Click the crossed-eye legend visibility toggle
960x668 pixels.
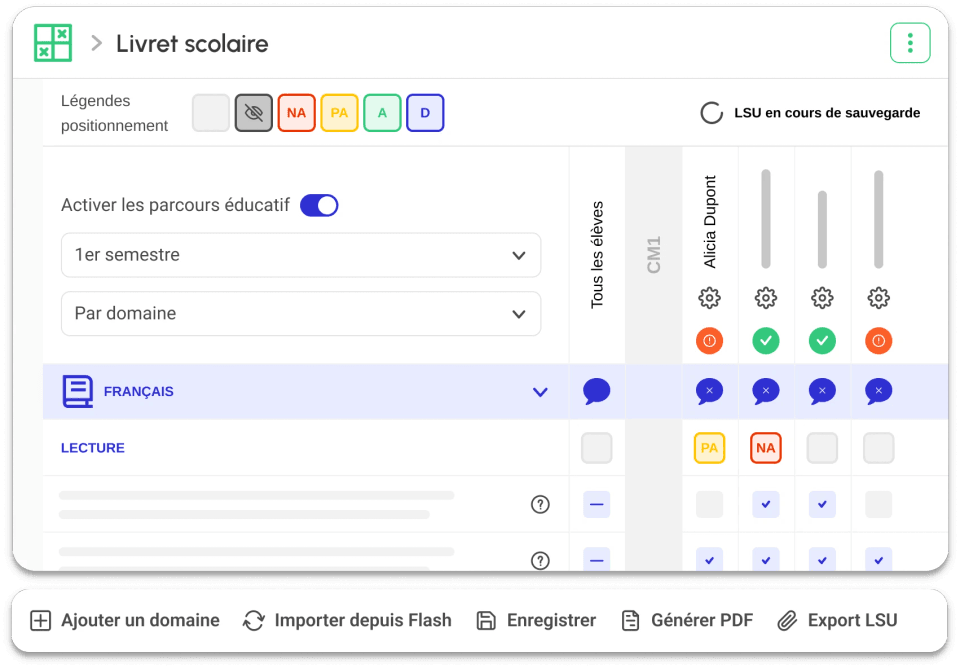(253, 112)
